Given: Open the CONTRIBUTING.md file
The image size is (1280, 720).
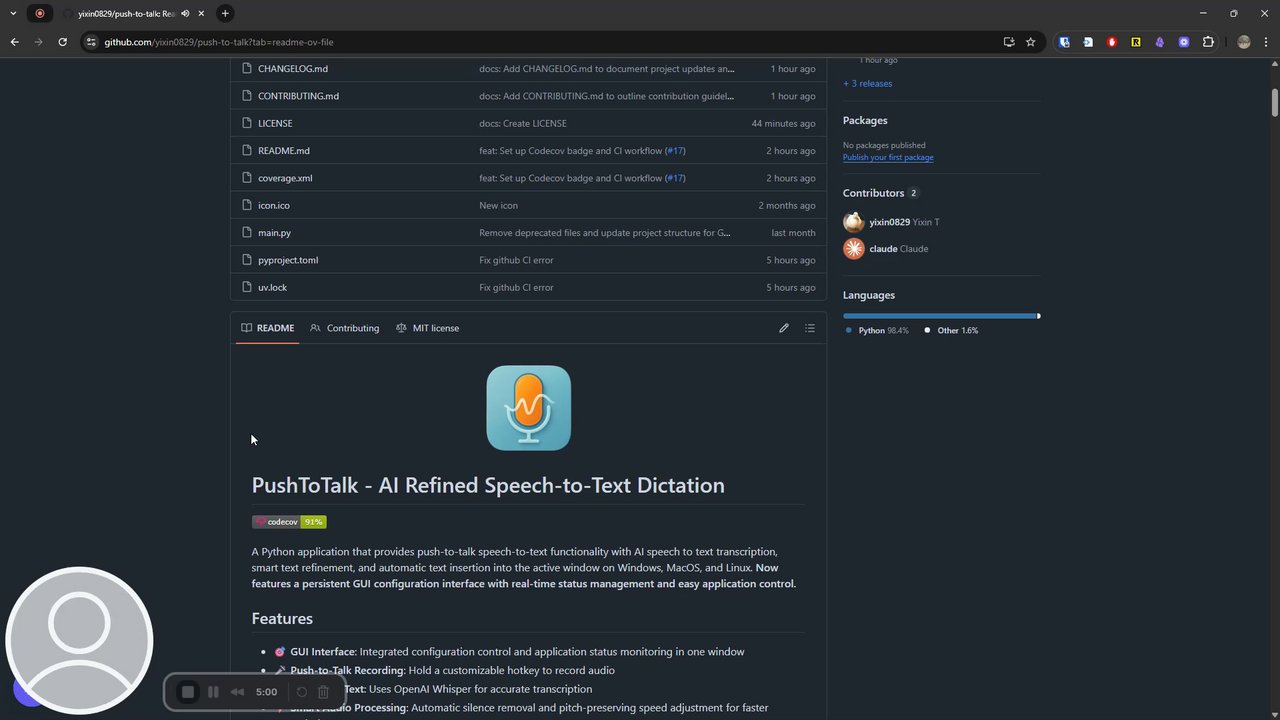Looking at the screenshot, I should (x=298, y=96).
